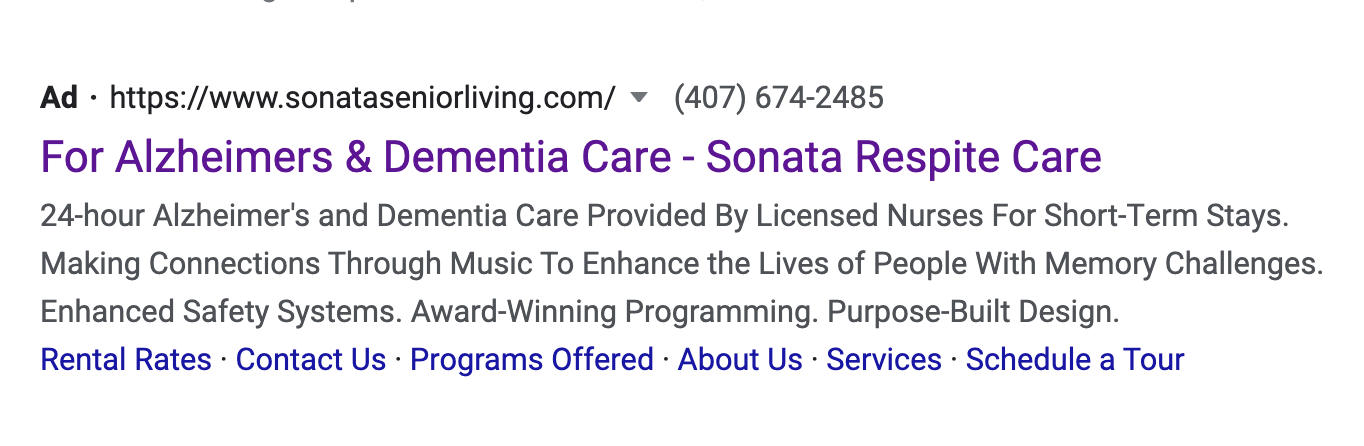This screenshot has width=1364, height=446.
Task: Click the Making Connections Through Music sentence
Action: click(682, 264)
